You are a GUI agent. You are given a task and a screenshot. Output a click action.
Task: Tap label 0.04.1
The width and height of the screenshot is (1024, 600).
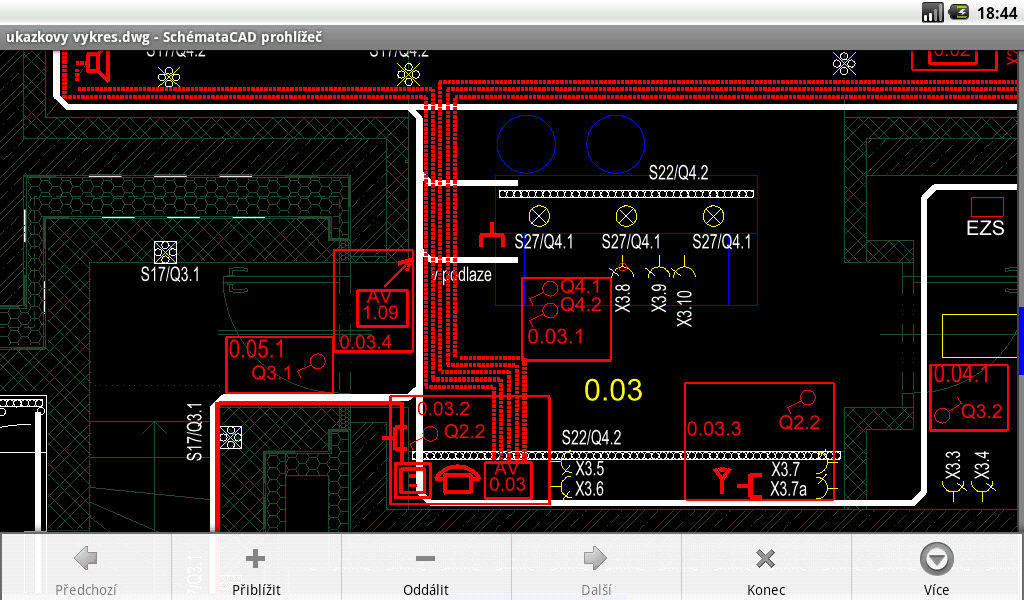click(961, 375)
